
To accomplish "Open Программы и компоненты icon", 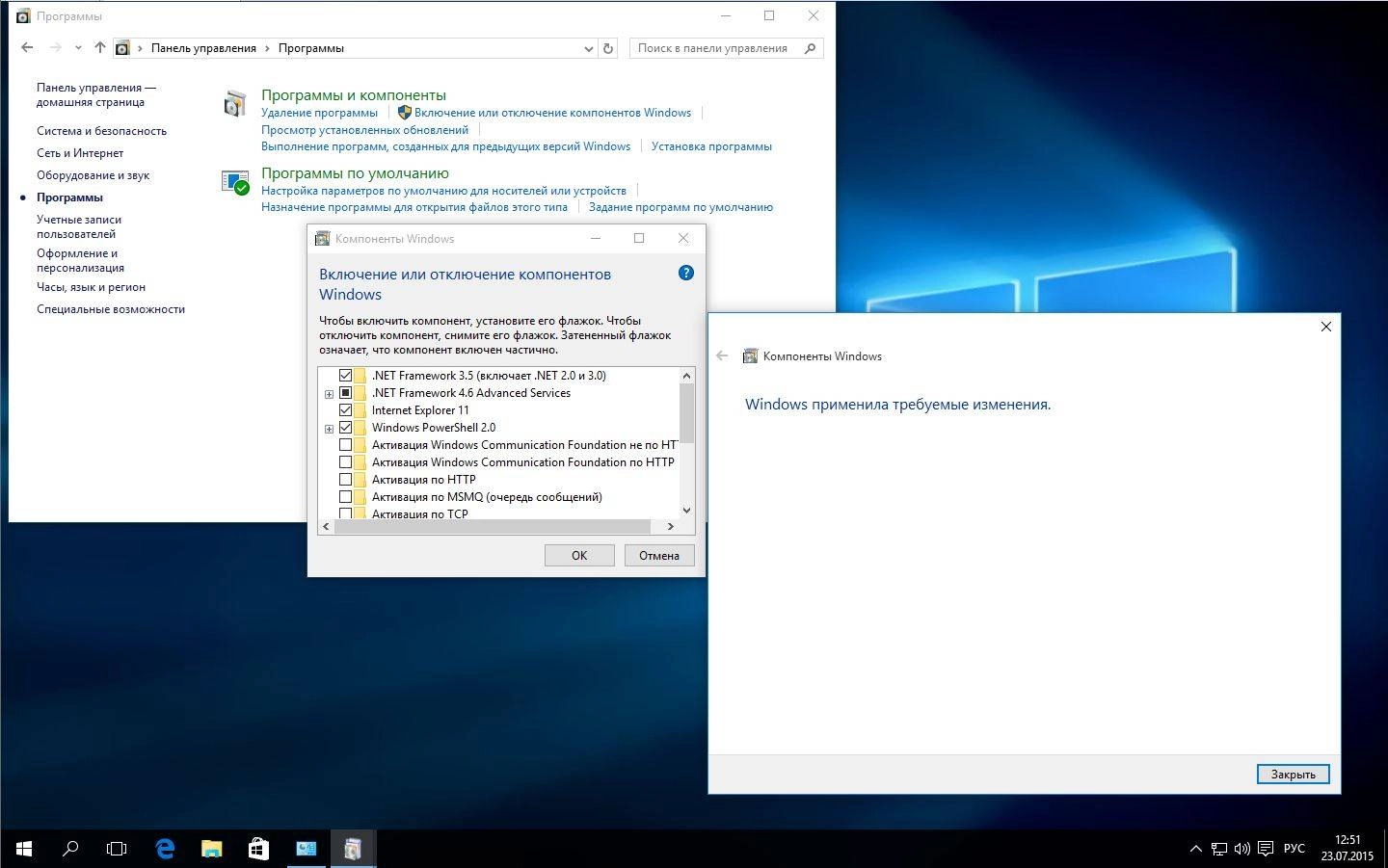I will [235, 103].
